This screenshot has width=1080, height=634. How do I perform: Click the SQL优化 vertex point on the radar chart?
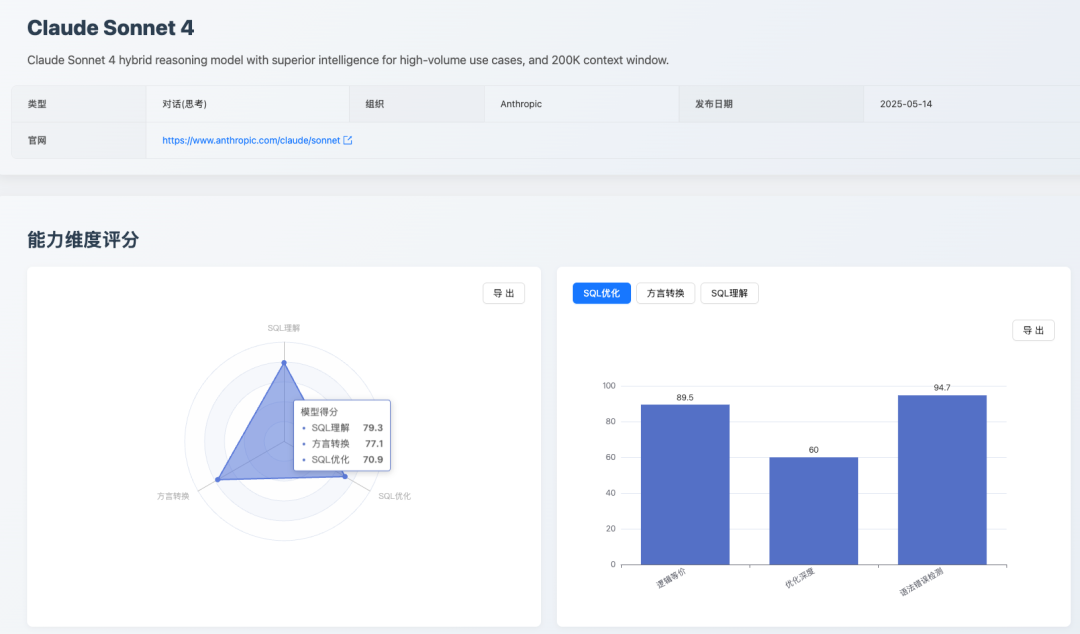pos(346,476)
